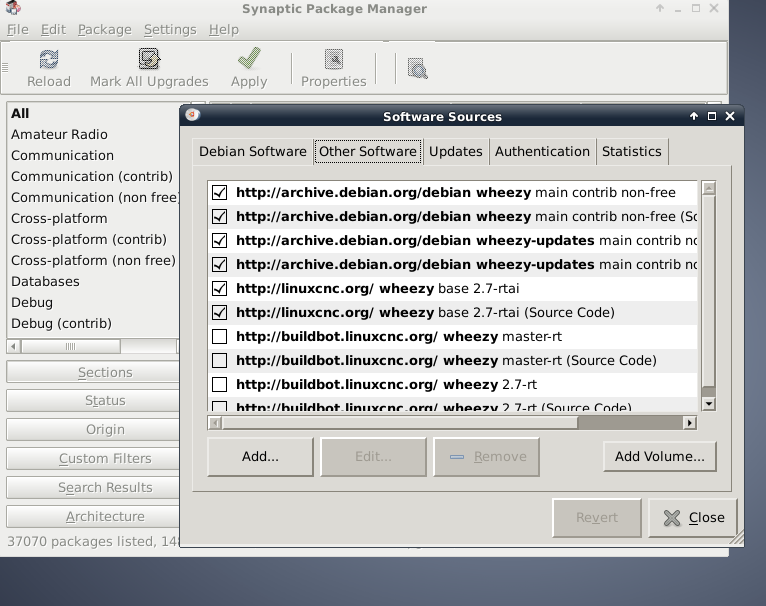Open the File menu
The width and height of the screenshot is (766, 606).
18,30
